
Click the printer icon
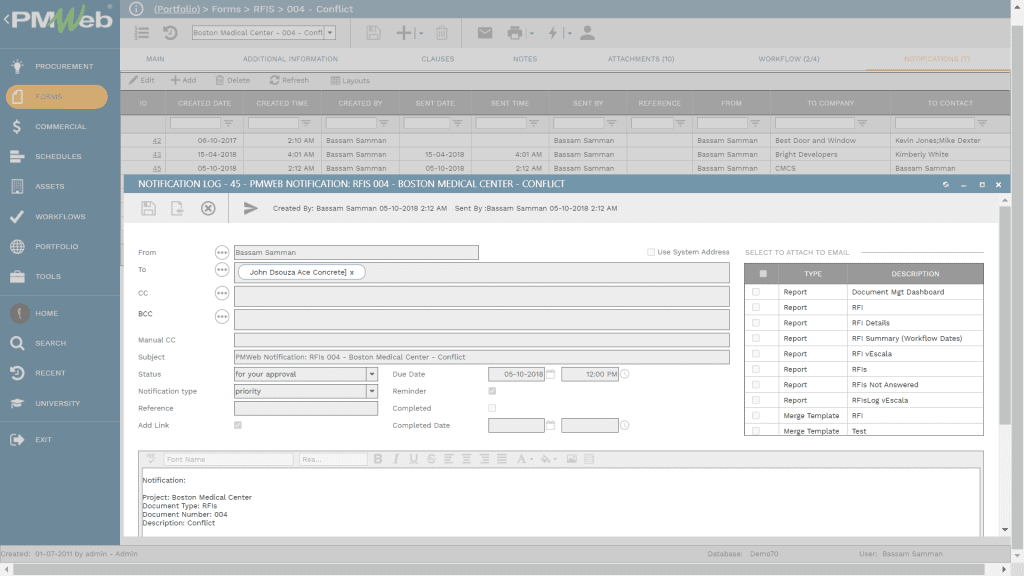(x=515, y=33)
